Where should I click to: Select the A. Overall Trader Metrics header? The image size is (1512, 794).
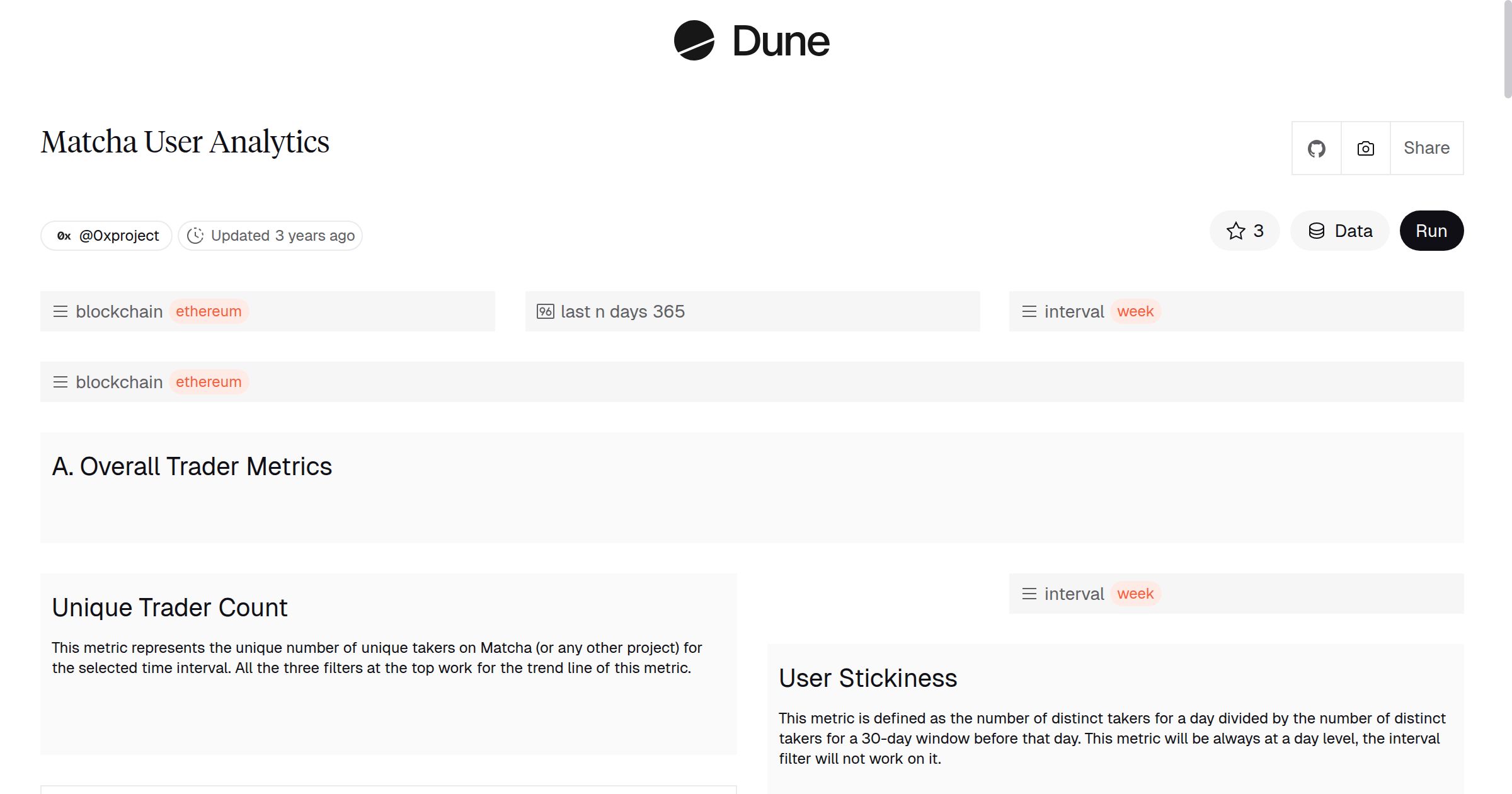tap(193, 466)
